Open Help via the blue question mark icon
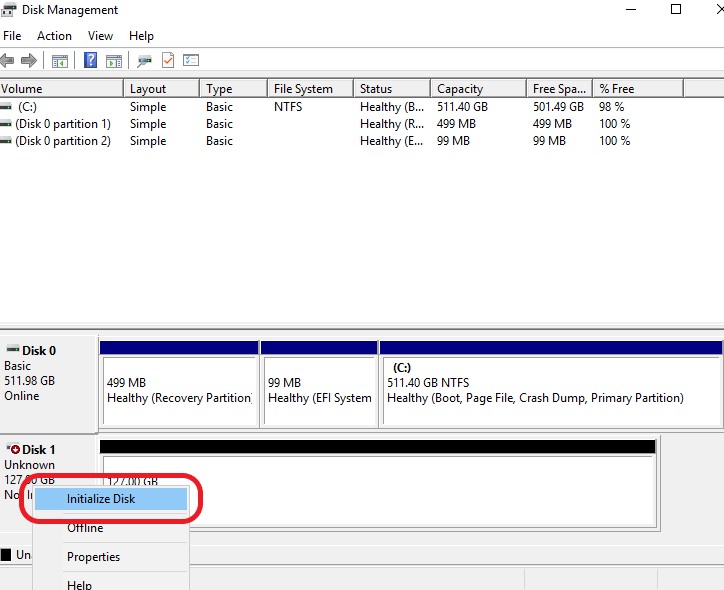Viewport: 724px width, 590px height. (91, 61)
